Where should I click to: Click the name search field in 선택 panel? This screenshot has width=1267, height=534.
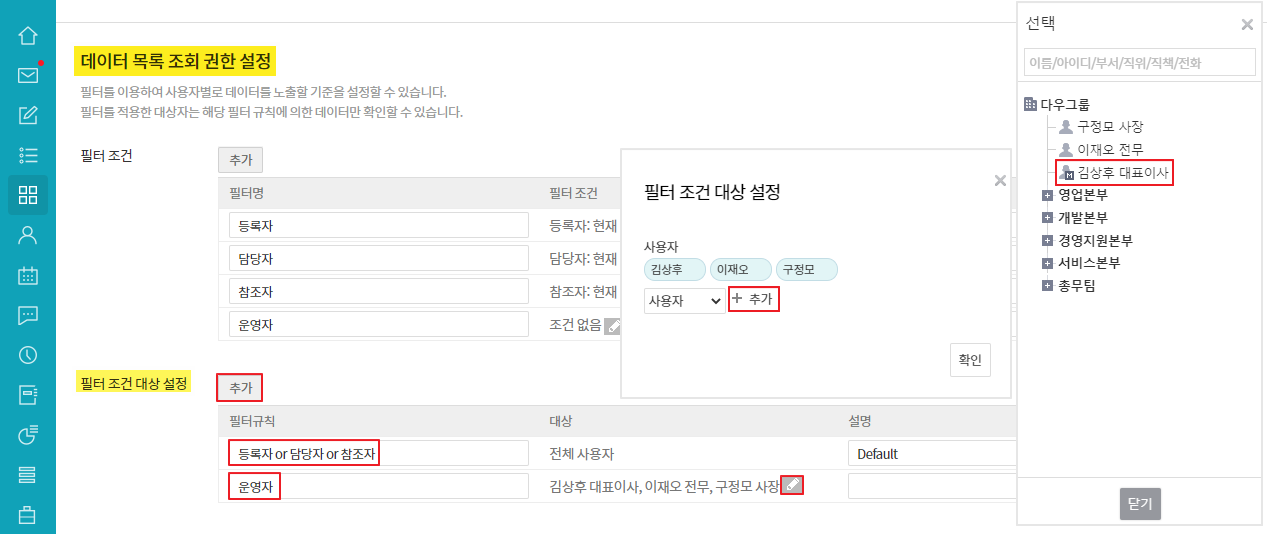tap(1139, 63)
